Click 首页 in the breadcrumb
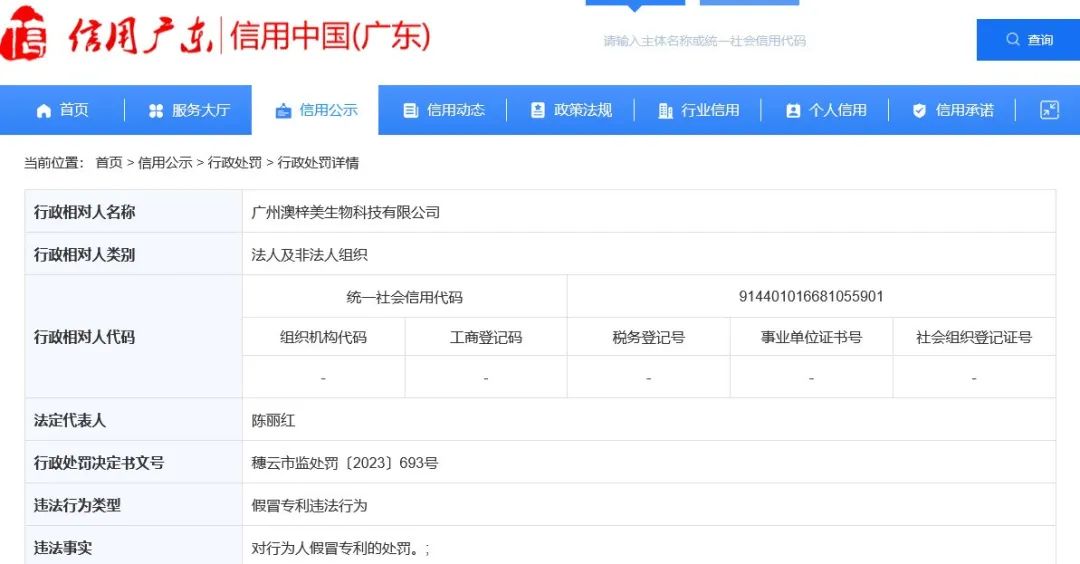 tap(109, 163)
